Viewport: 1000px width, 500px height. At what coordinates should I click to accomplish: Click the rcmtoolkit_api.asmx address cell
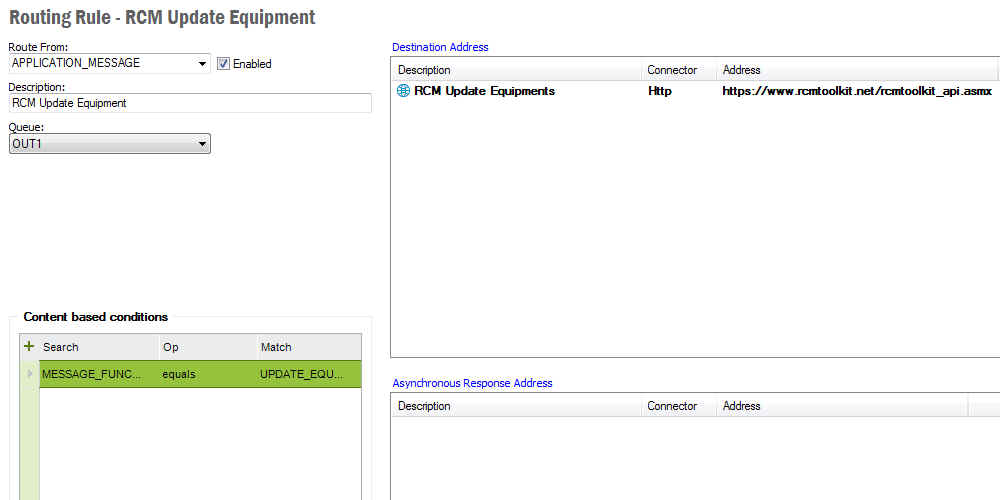(x=856, y=91)
